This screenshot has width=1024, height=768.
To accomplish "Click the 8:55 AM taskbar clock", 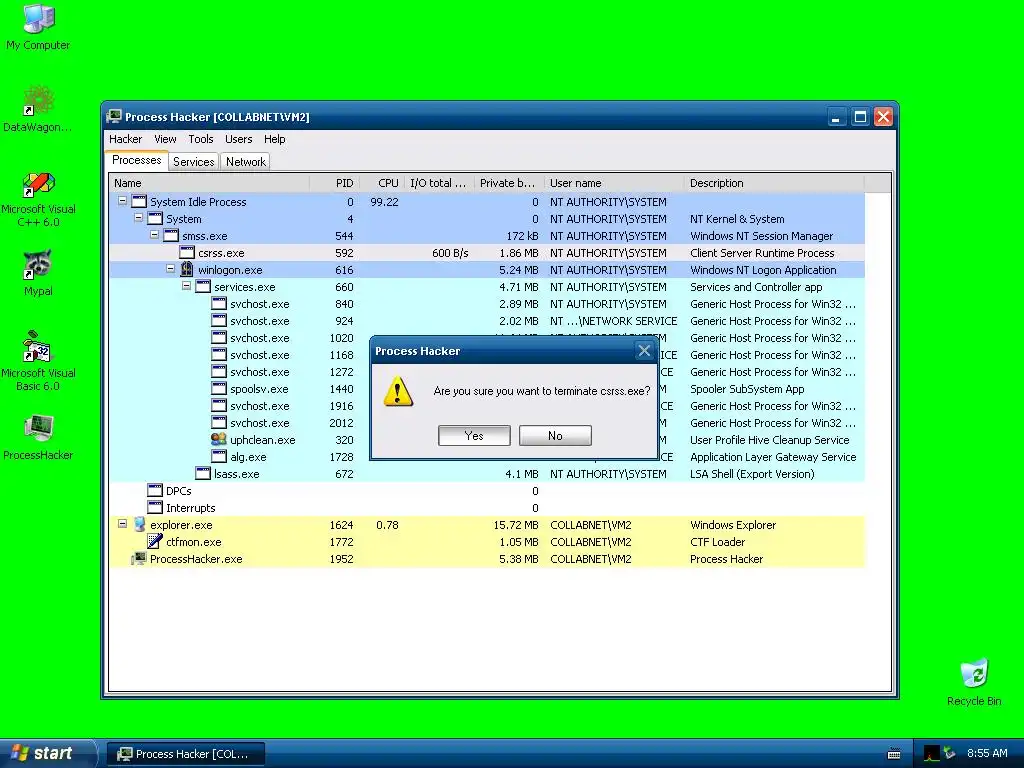I will pos(987,753).
